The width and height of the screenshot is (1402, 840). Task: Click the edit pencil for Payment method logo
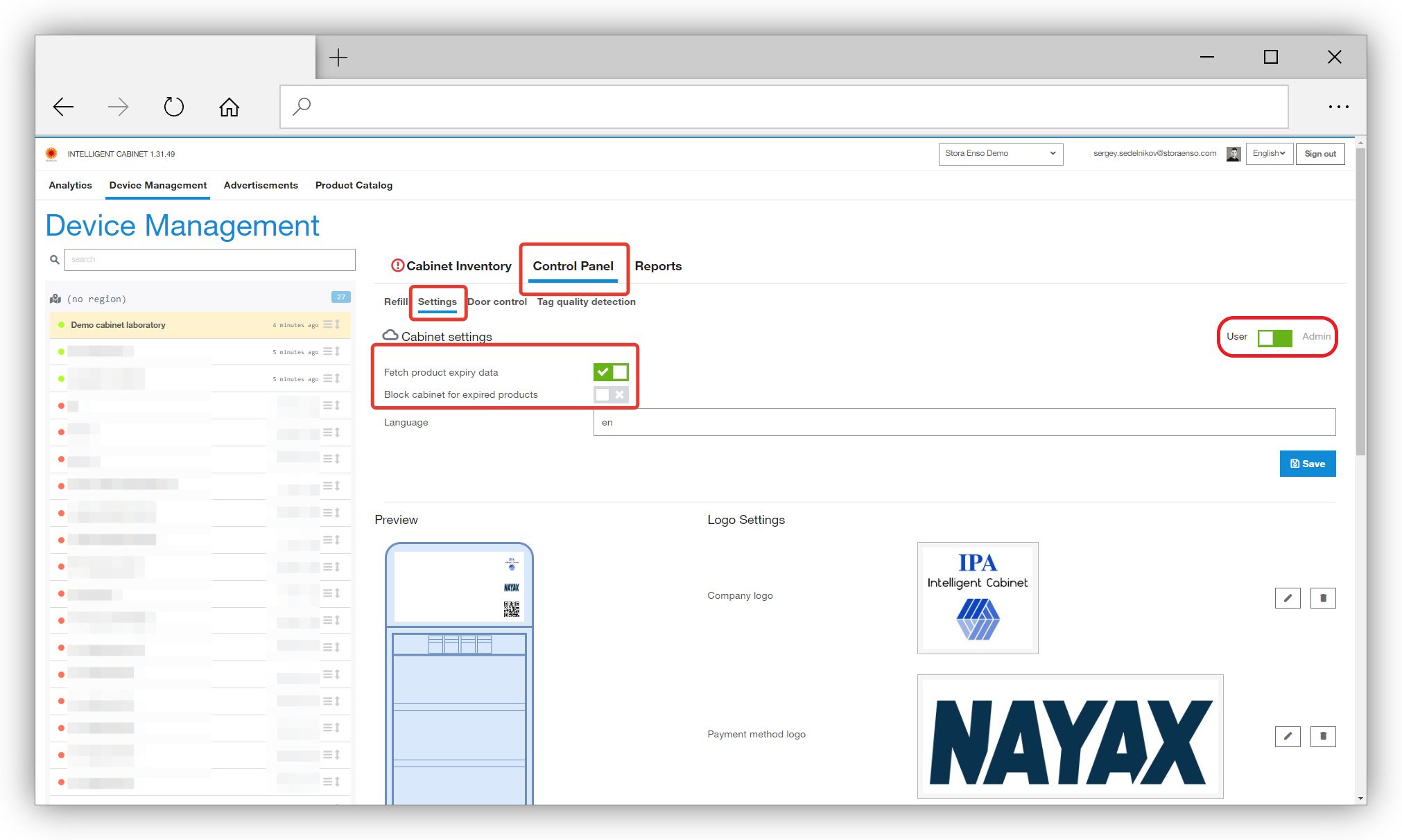[x=1288, y=736]
